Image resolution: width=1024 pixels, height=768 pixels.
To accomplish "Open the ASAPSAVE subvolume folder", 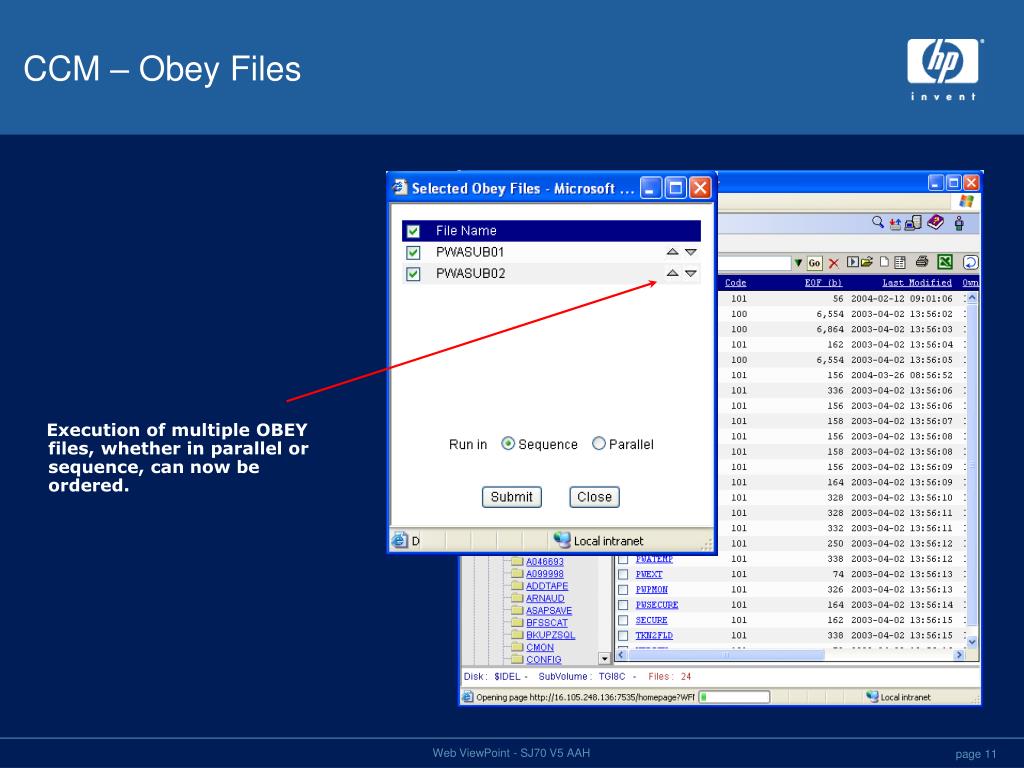I will (x=549, y=611).
